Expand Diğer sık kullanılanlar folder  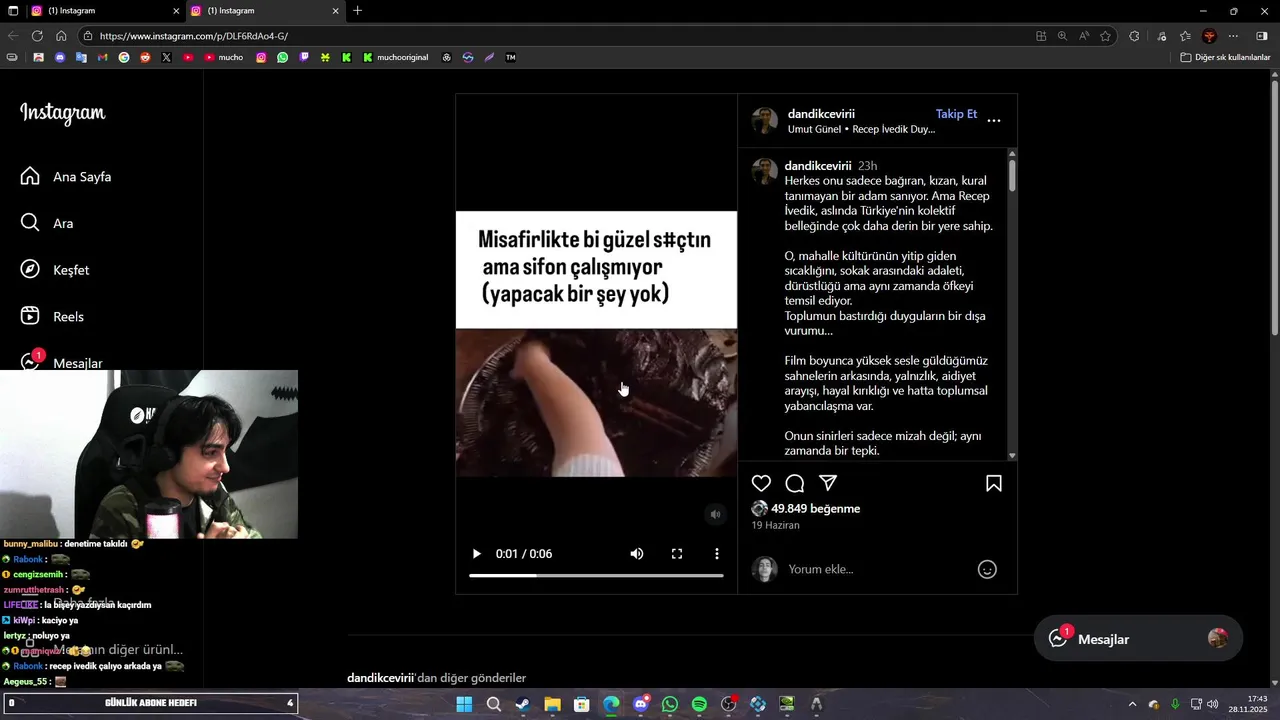1225,58
